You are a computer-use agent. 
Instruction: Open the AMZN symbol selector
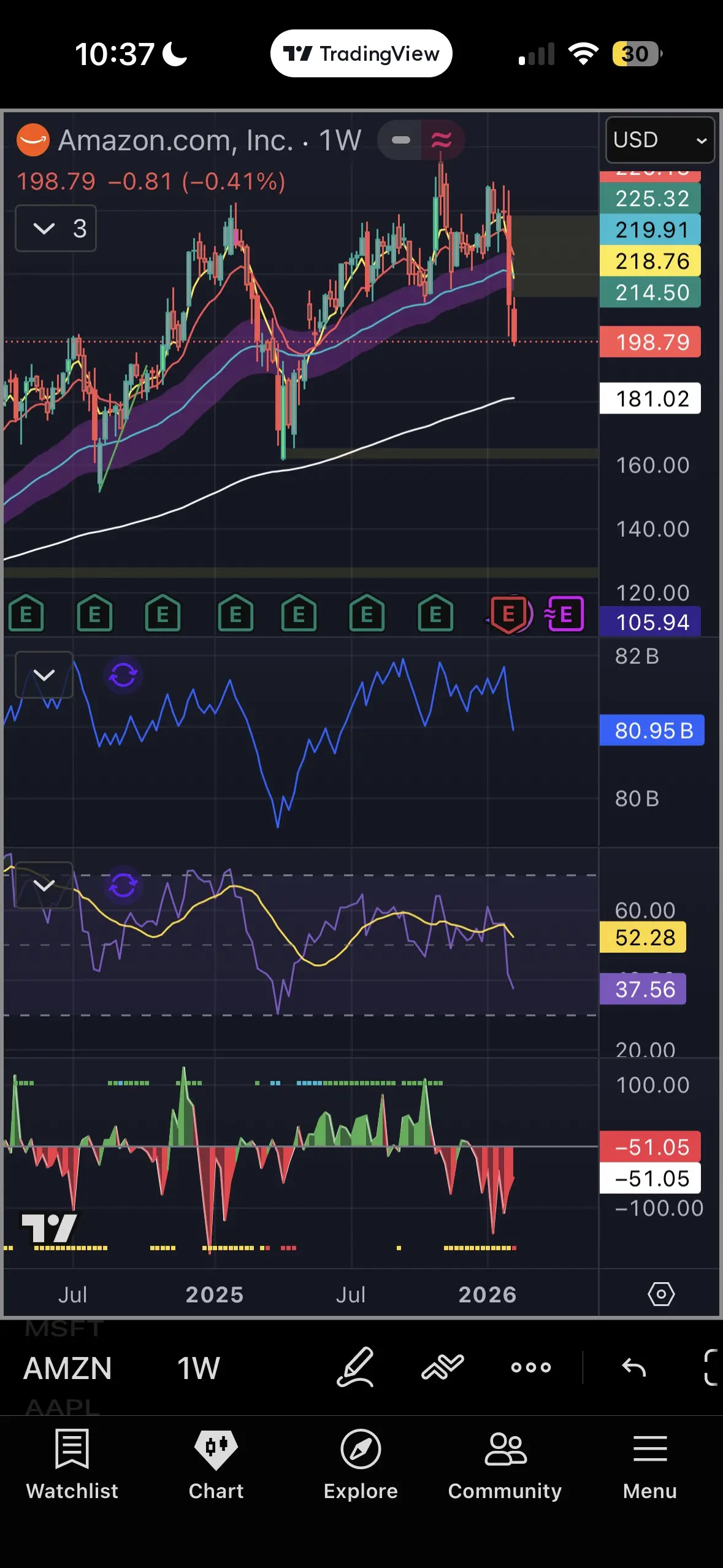point(68,1368)
